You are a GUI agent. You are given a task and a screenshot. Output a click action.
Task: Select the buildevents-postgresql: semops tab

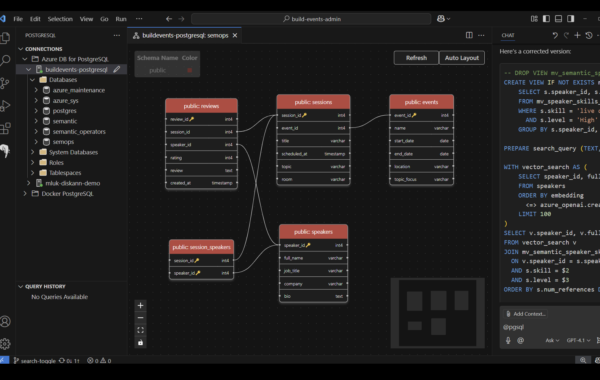point(185,35)
